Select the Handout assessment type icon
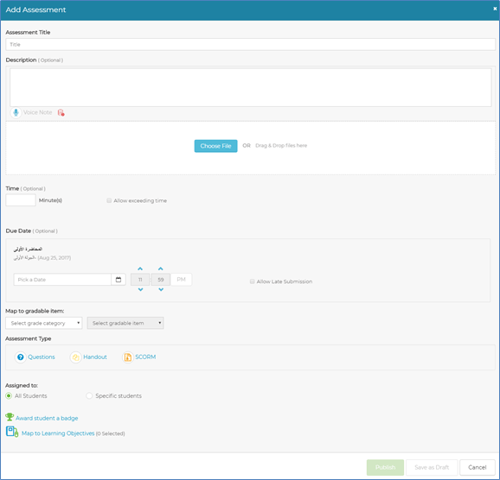Image resolution: width=500 pixels, height=480 pixels. click(76, 357)
